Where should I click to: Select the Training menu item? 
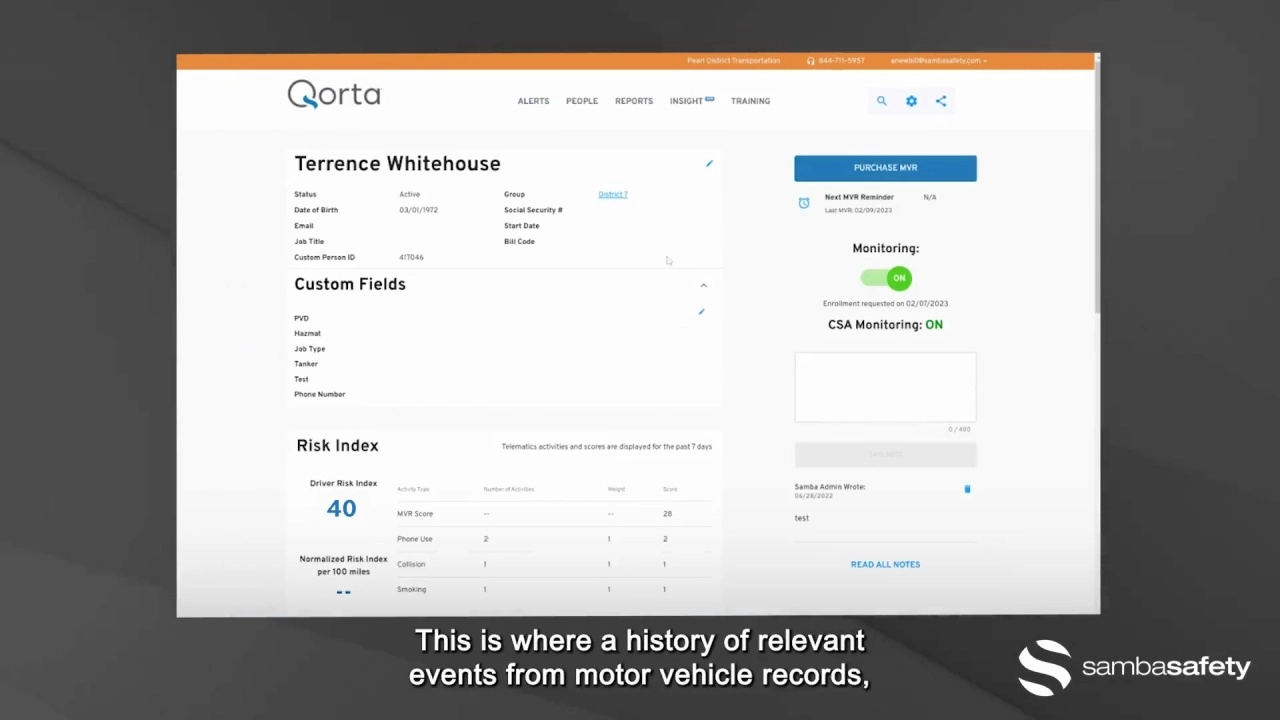point(750,101)
